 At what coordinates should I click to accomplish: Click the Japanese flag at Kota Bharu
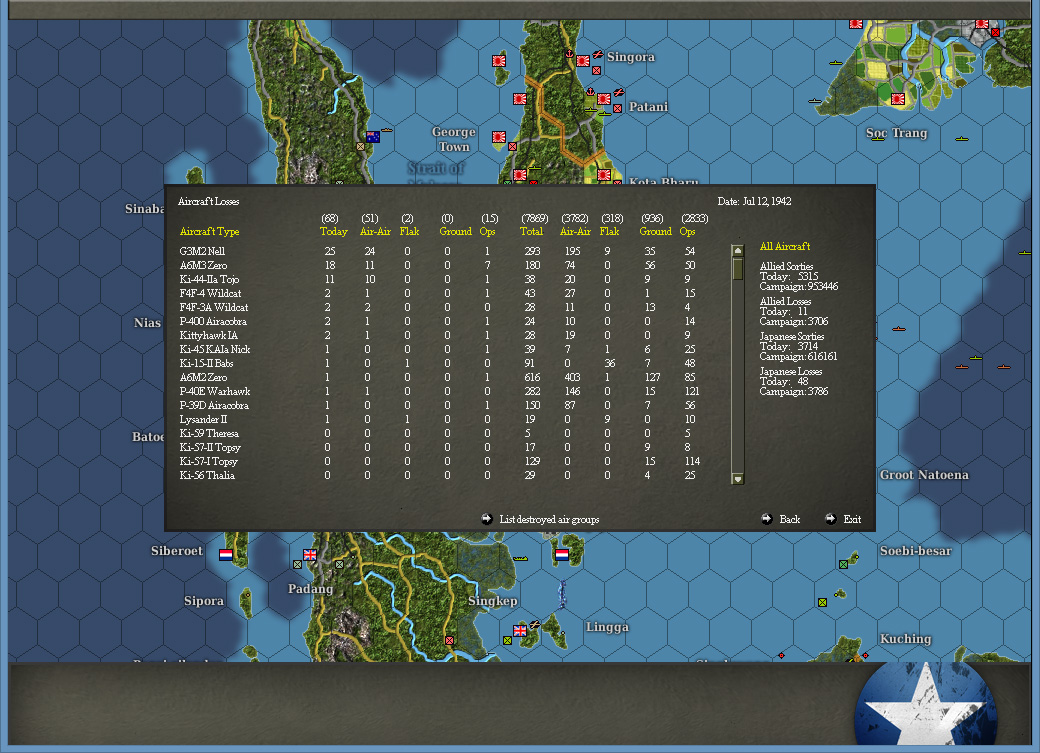[604, 175]
